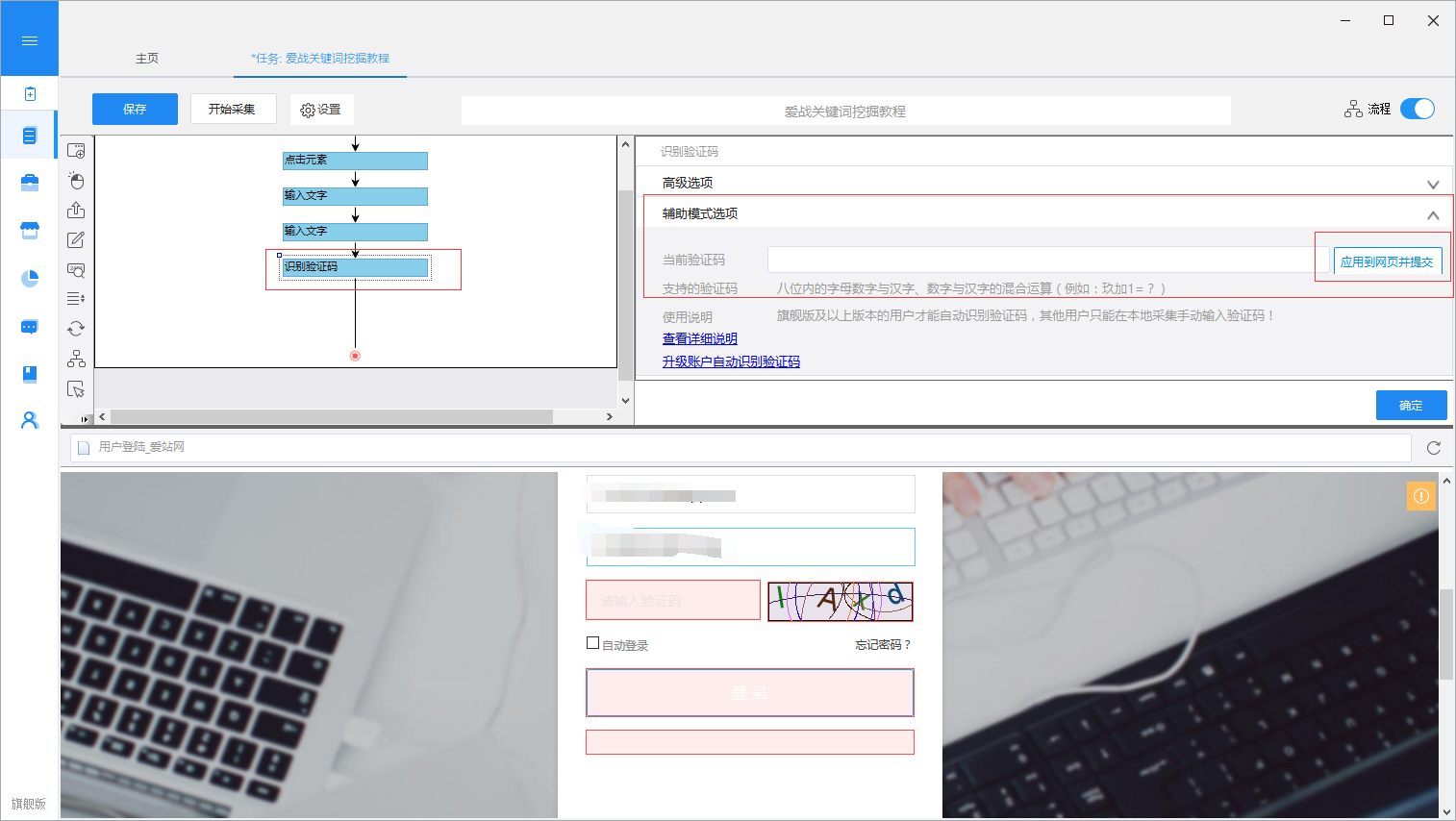Focus the 当前验证码 input field
This screenshot has width=1456, height=821.
[1048, 260]
